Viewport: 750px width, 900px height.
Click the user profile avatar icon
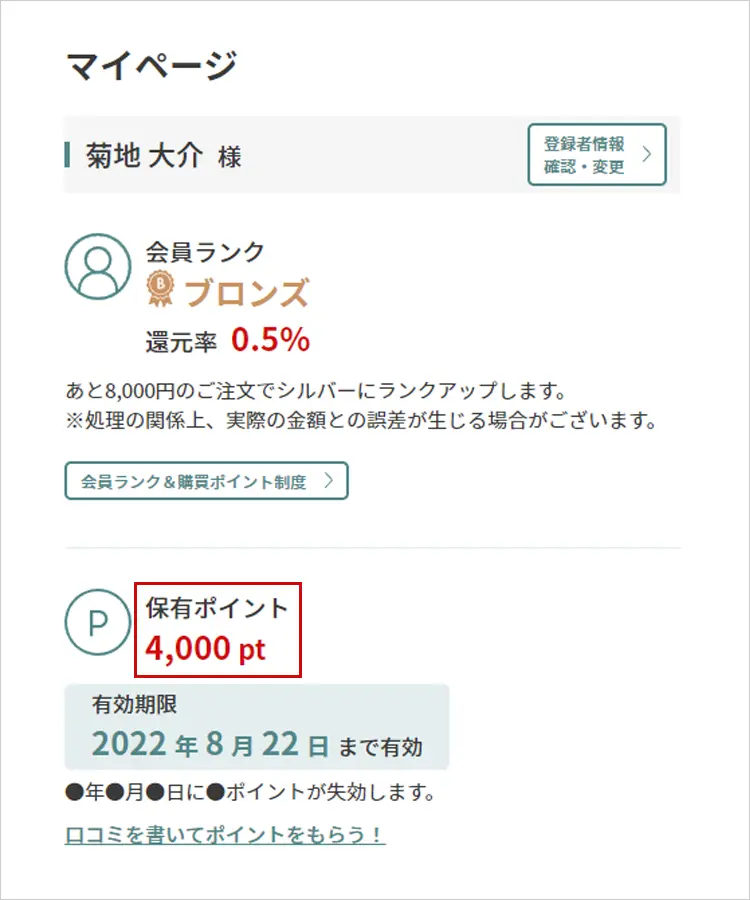click(97, 266)
